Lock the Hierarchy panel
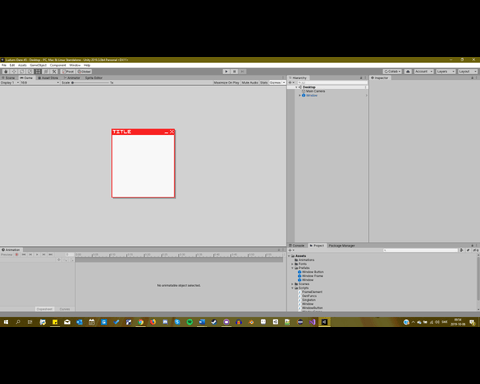This screenshot has height=384, width=480. (361, 78)
